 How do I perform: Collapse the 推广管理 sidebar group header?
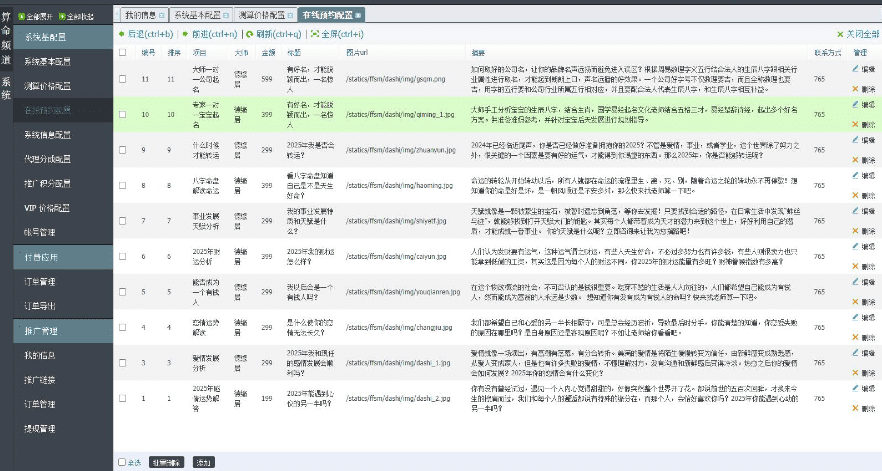point(63,331)
